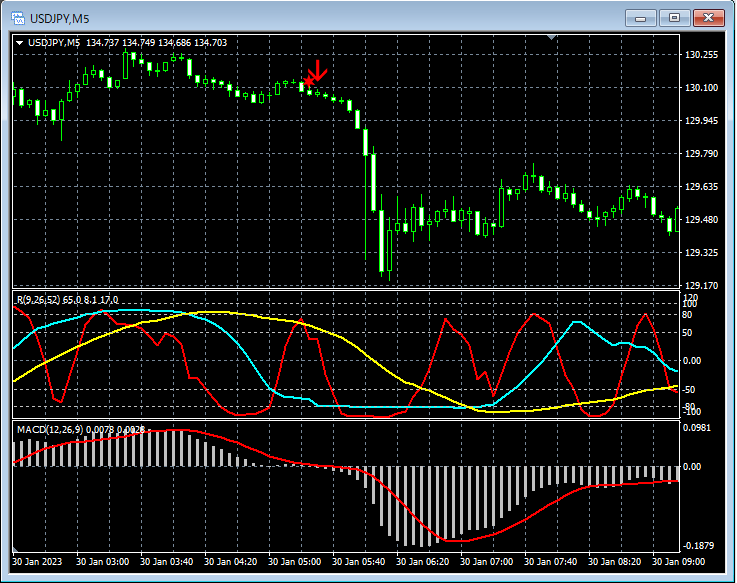
Task: Minimize the USDJPY,M5 chart window
Action: click(x=639, y=17)
